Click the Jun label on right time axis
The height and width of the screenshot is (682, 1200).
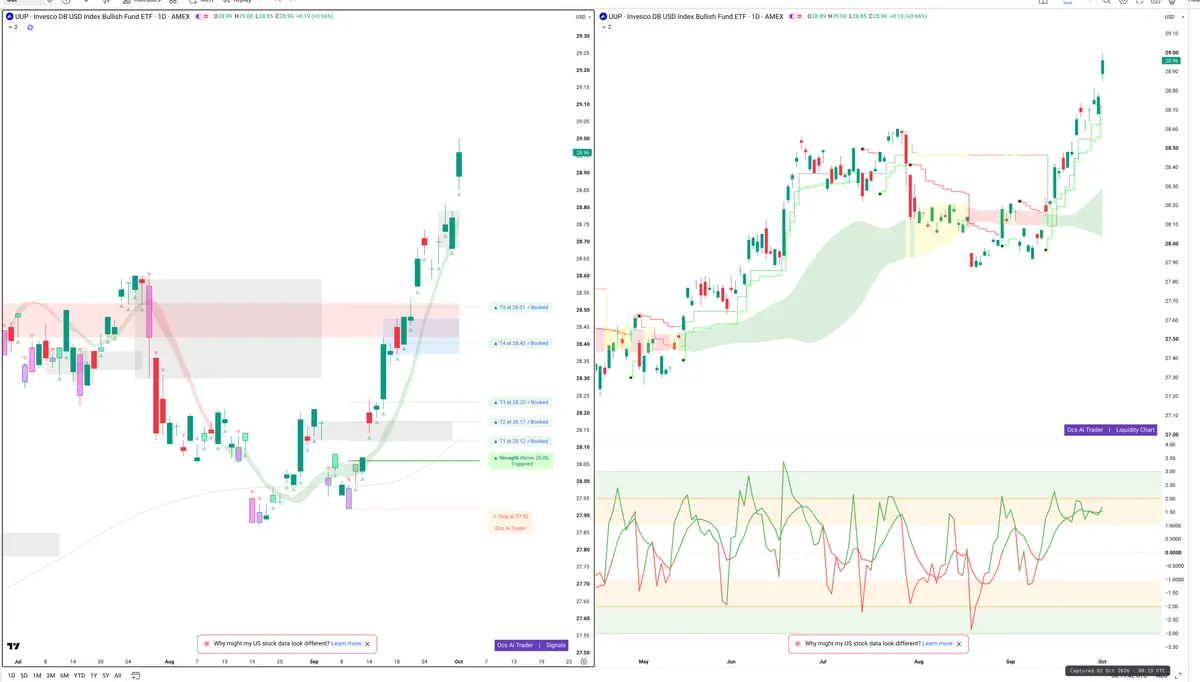pyautogui.click(x=731, y=662)
